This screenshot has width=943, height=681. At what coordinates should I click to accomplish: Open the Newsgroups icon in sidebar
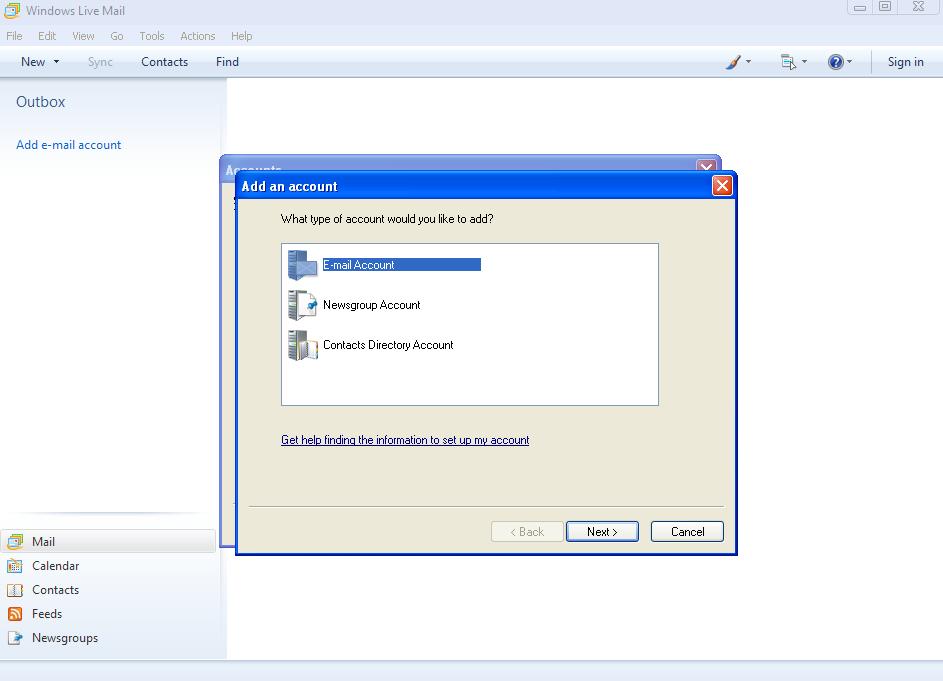[15, 638]
